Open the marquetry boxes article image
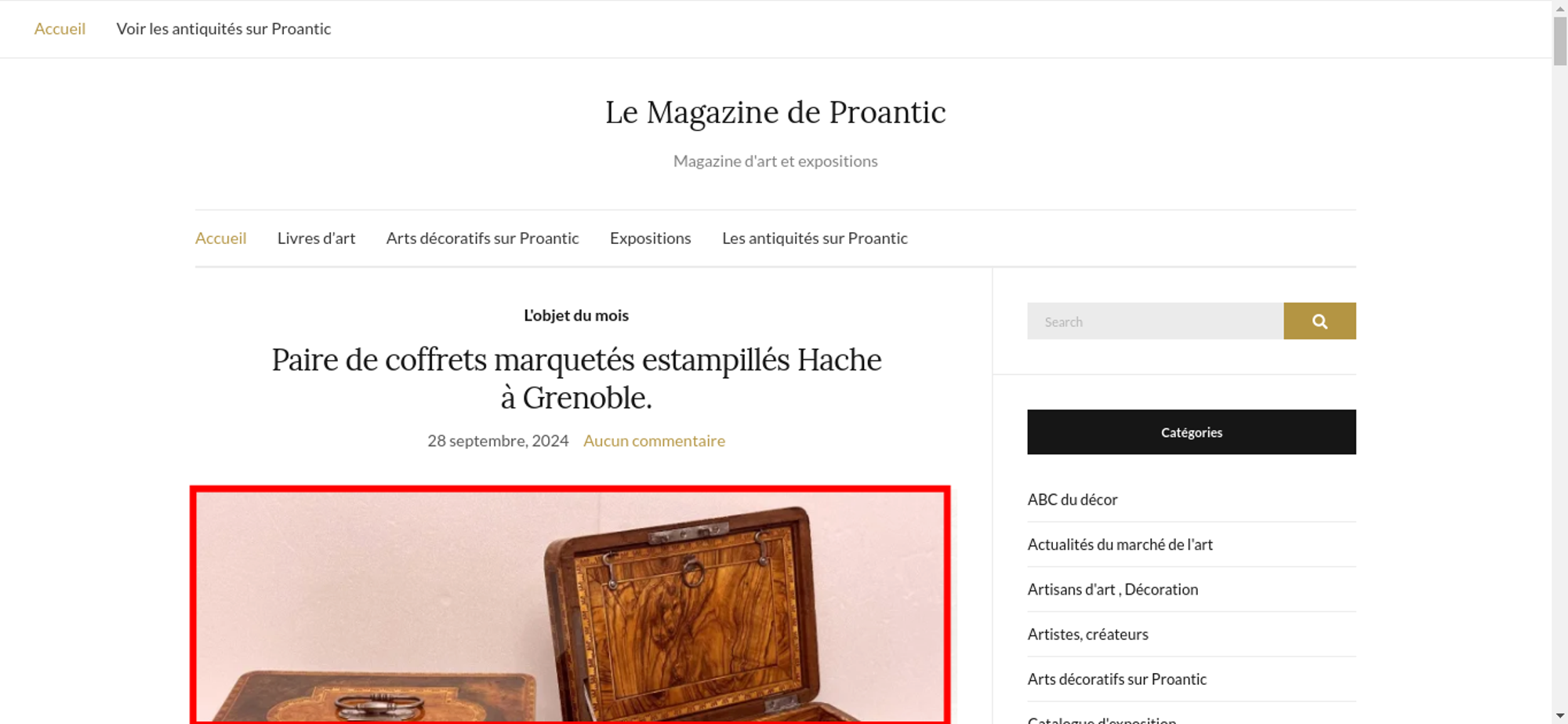1568x724 pixels. click(x=570, y=605)
